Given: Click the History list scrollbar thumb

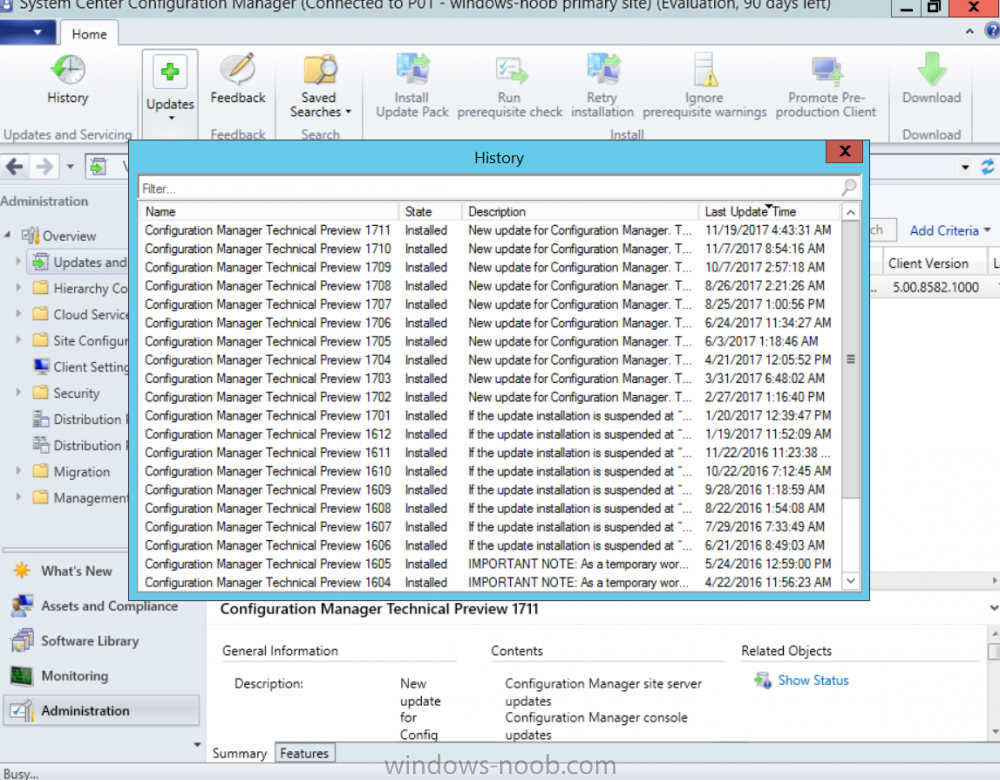Looking at the screenshot, I should (x=850, y=359).
